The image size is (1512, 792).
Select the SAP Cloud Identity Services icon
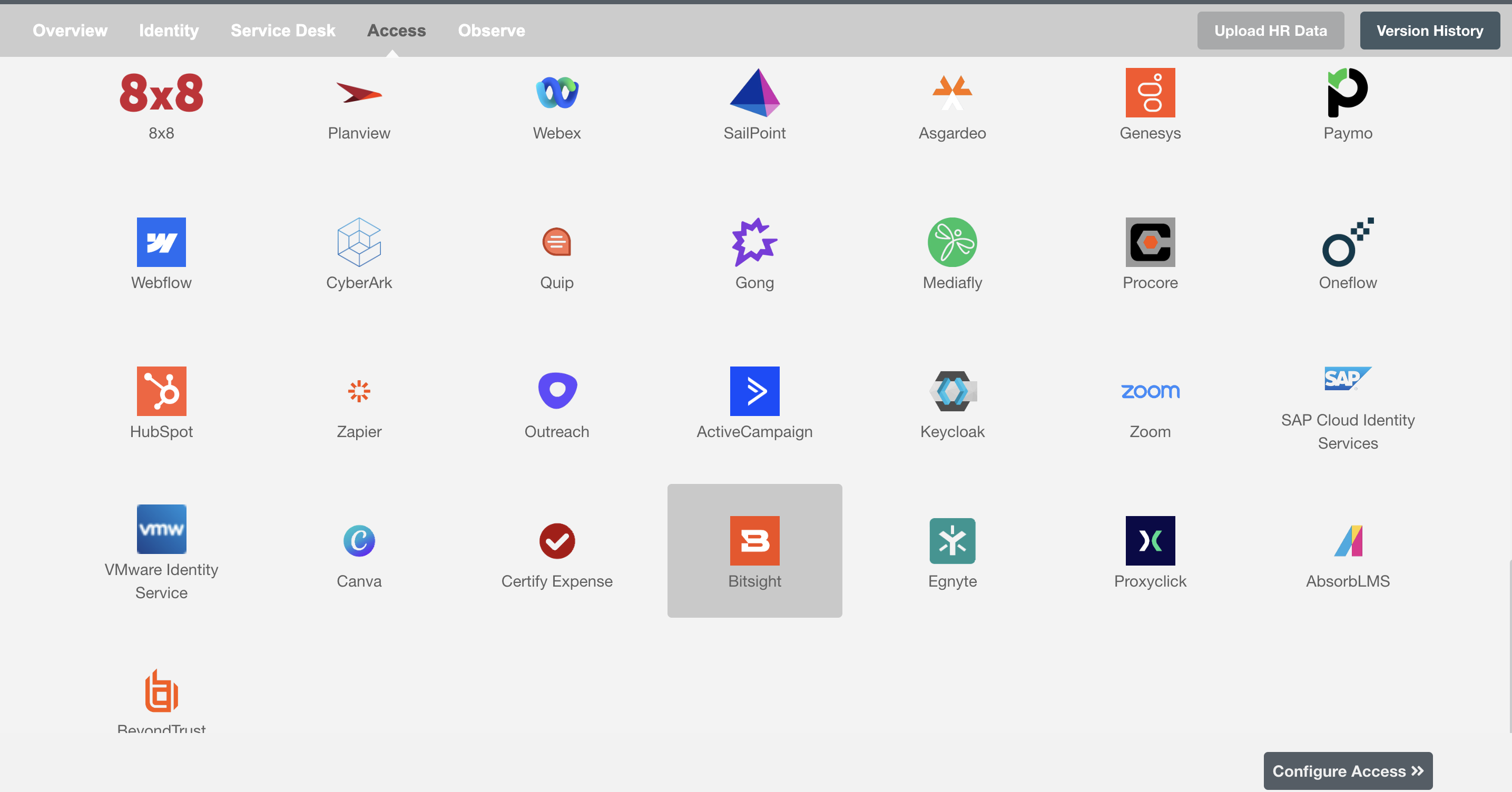(1348, 379)
